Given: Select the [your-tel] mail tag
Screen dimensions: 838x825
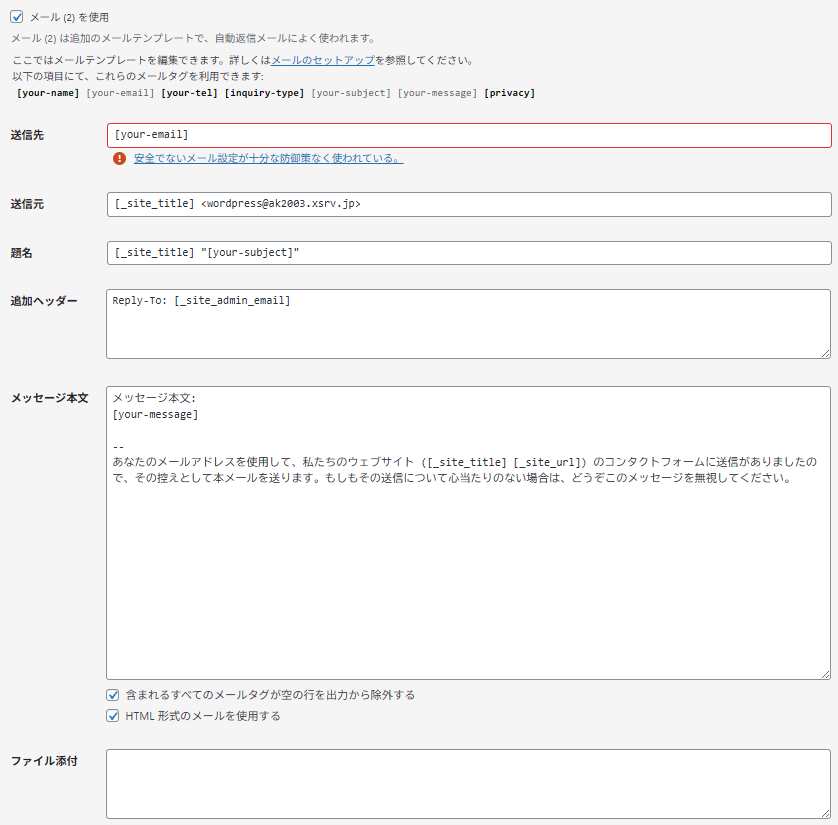Looking at the screenshot, I should (x=189, y=93).
